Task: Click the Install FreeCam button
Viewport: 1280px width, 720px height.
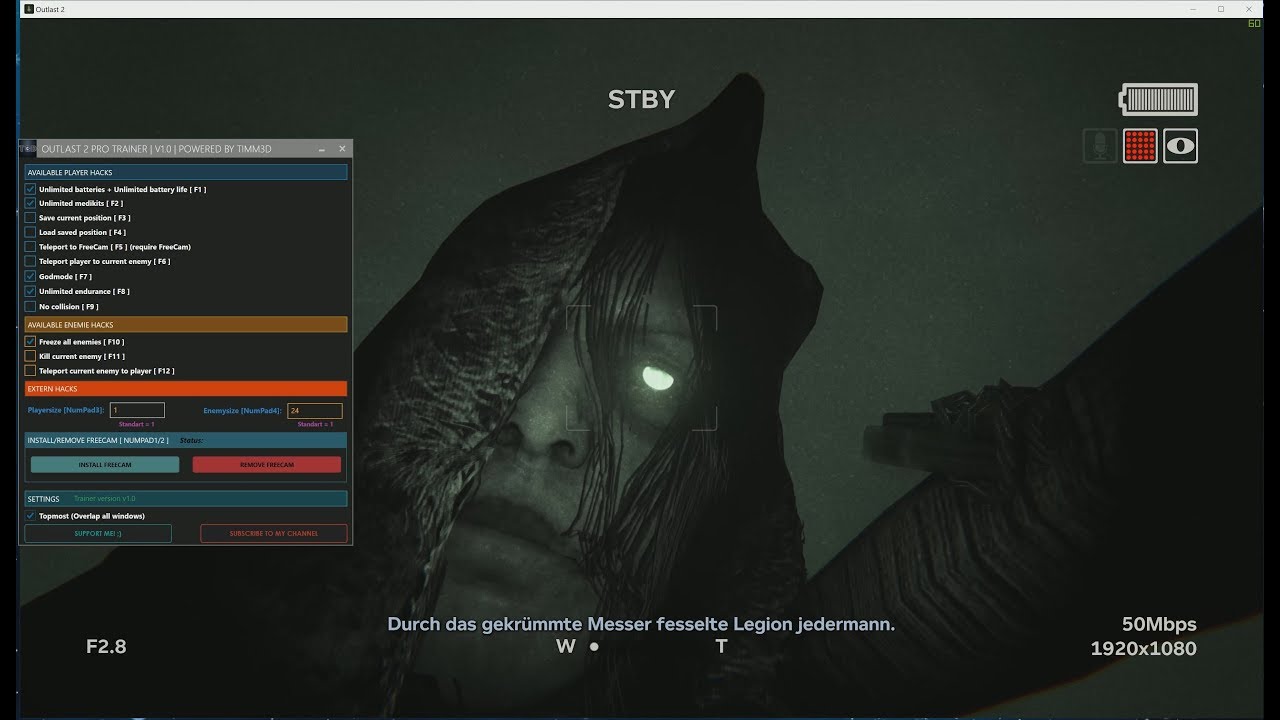Action: (105, 465)
